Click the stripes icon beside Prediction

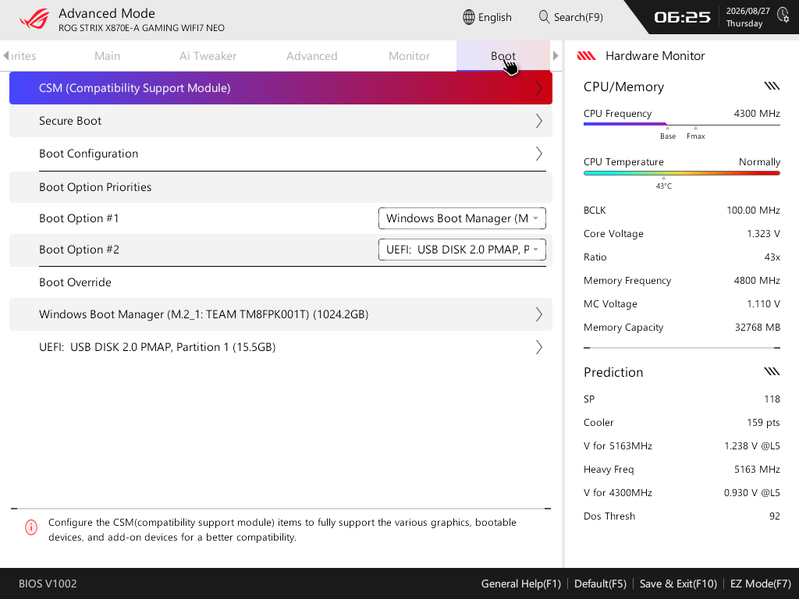[771, 371]
